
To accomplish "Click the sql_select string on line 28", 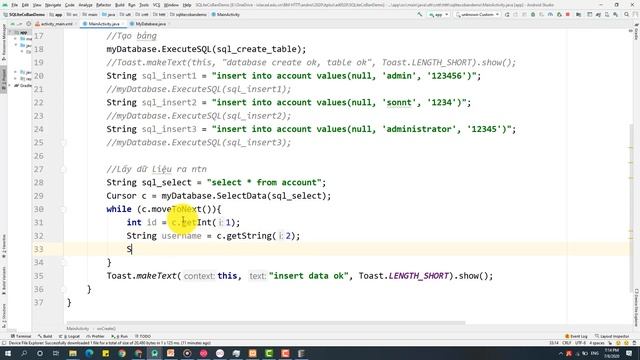I will point(264,182).
